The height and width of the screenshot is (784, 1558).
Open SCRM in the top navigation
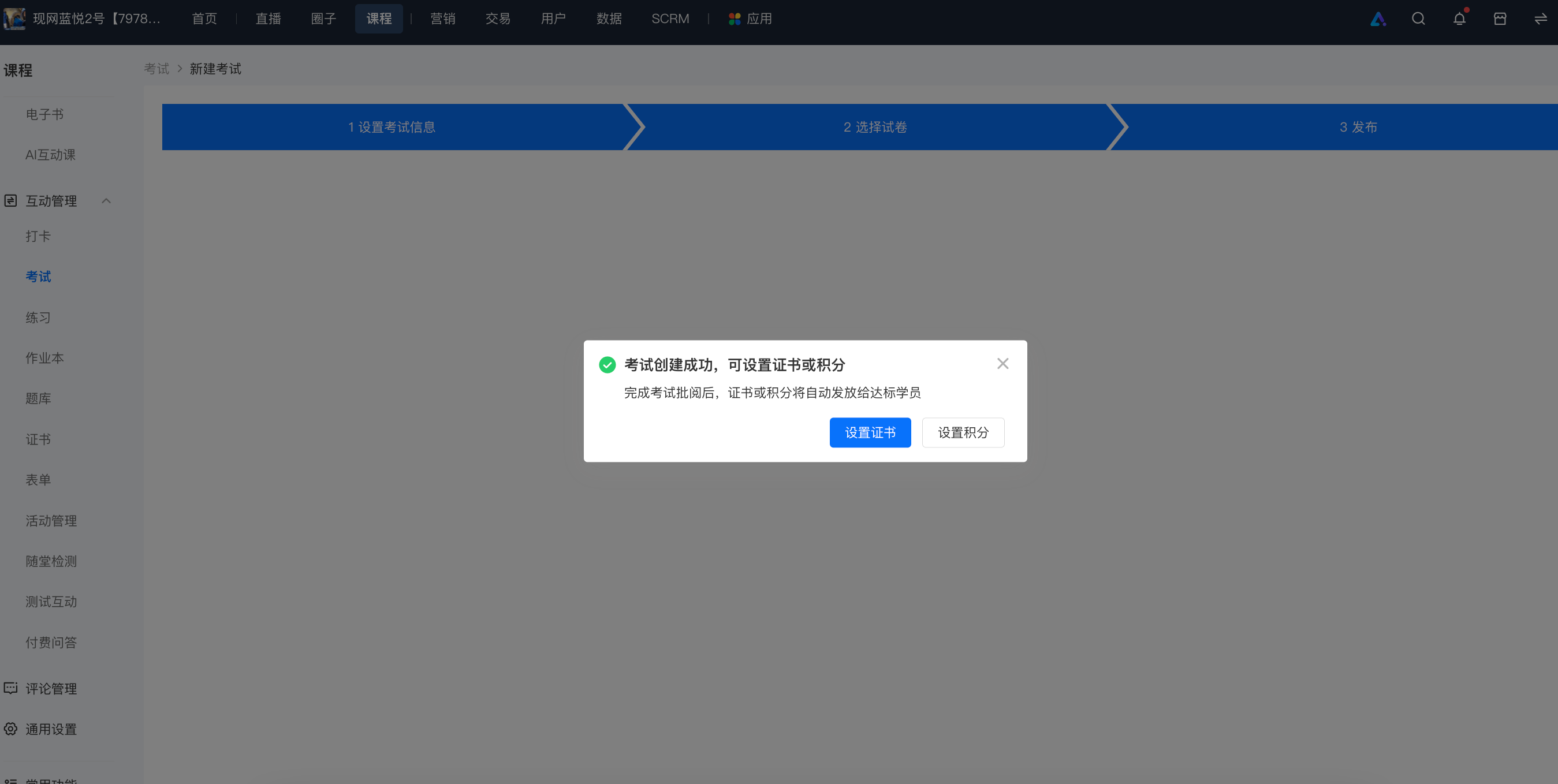click(670, 18)
